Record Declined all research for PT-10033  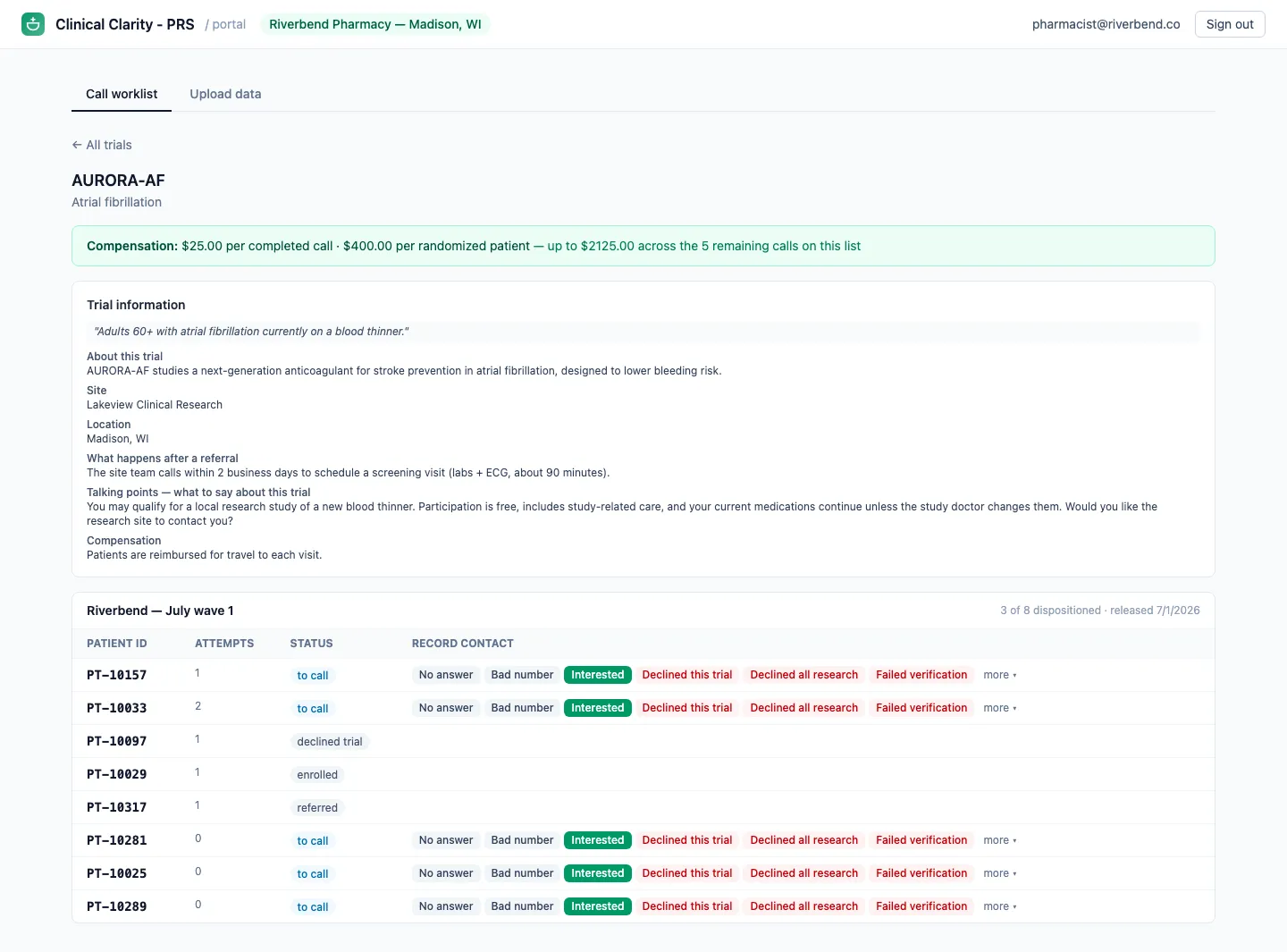pos(804,708)
